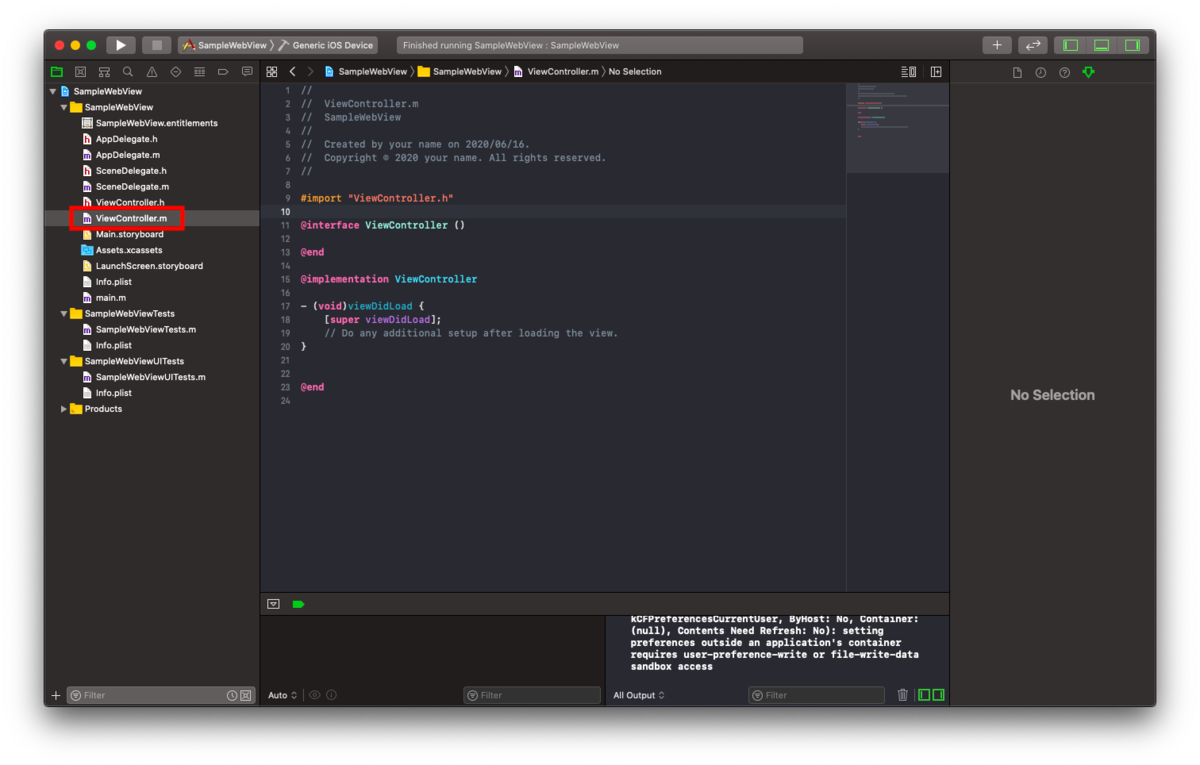Collapse the SampleWebView project root
The width and height of the screenshot is (1200, 765).
point(53,91)
